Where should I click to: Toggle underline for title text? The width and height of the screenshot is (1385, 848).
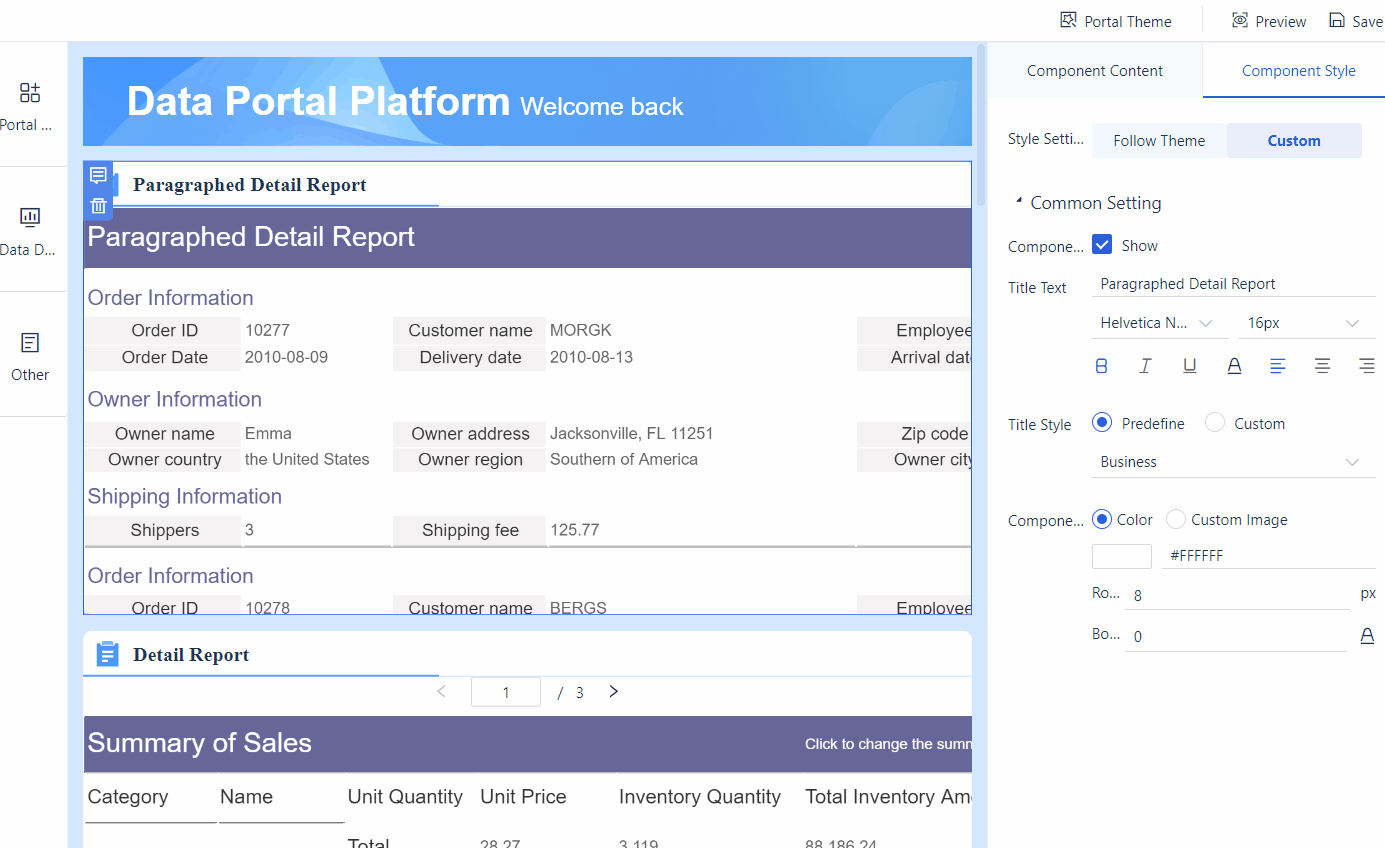point(1190,366)
